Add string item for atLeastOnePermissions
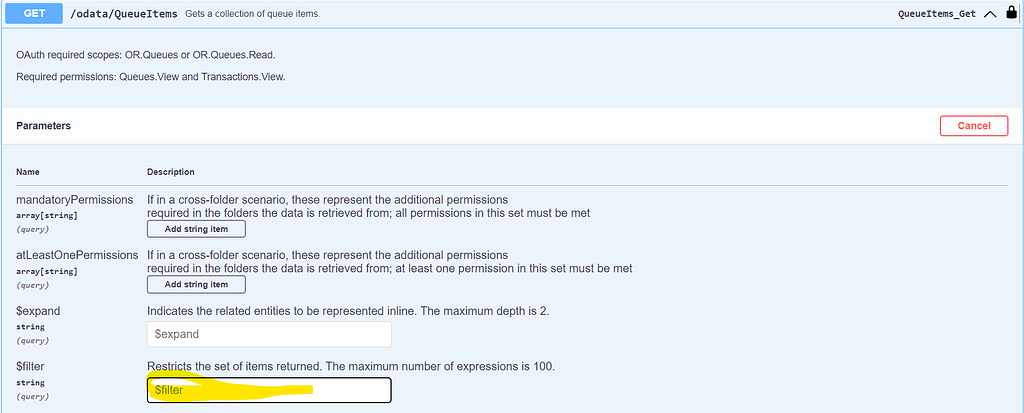Screen dimensions: 1024x413 [196, 284]
